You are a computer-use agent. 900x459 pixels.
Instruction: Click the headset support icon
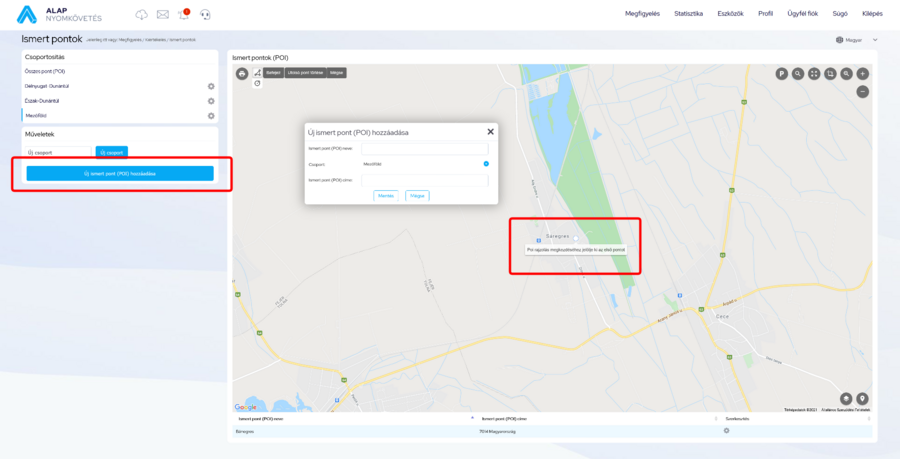tap(205, 14)
